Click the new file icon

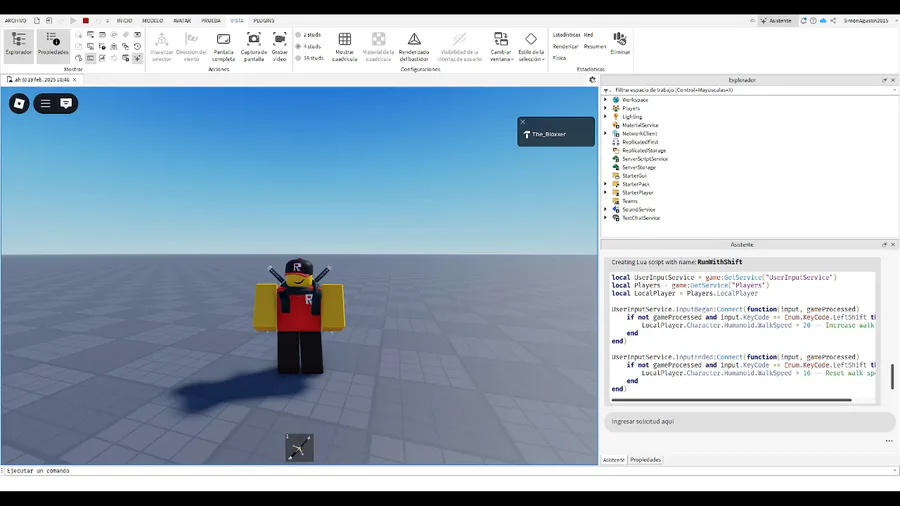pos(37,21)
